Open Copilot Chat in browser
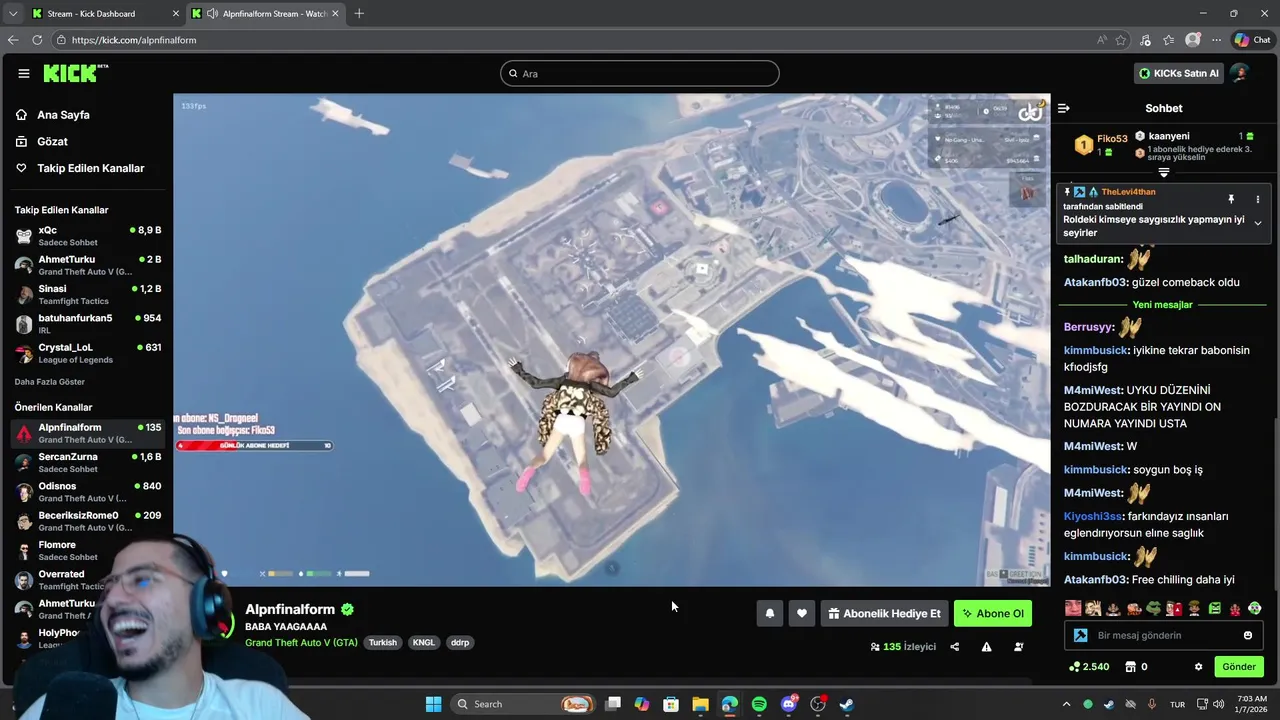 pos(1252,40)
